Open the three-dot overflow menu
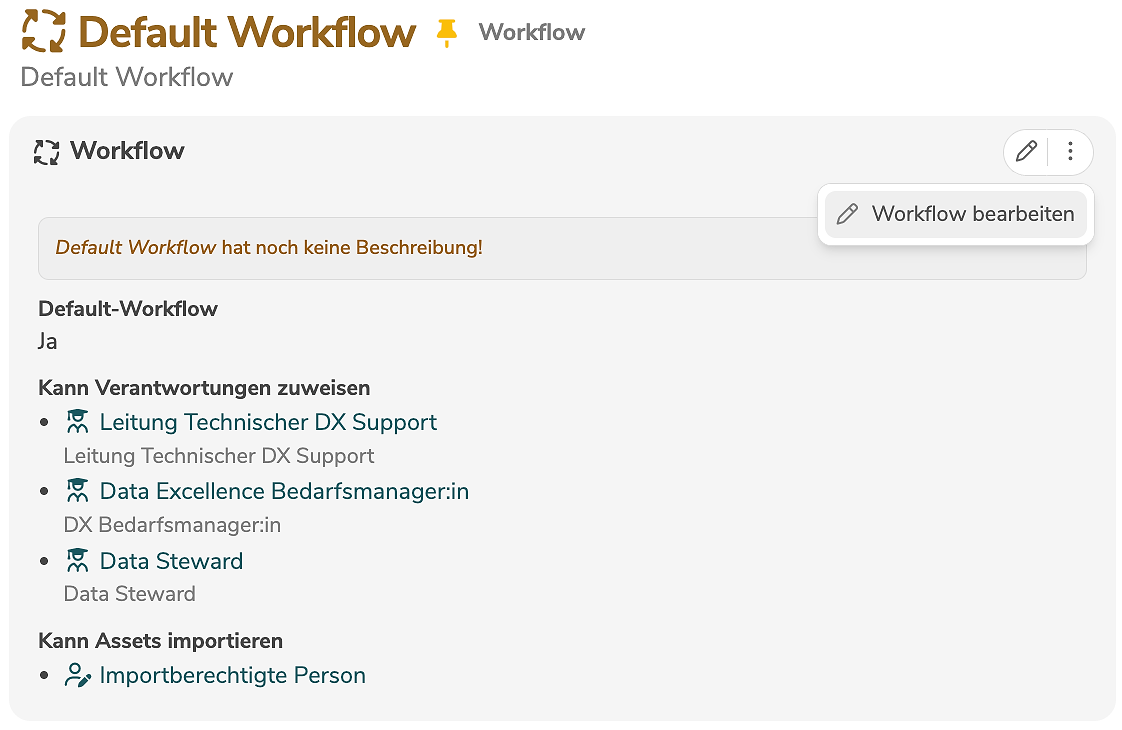Screen dimensions: 1122x730 click(x=1070, y=151)
